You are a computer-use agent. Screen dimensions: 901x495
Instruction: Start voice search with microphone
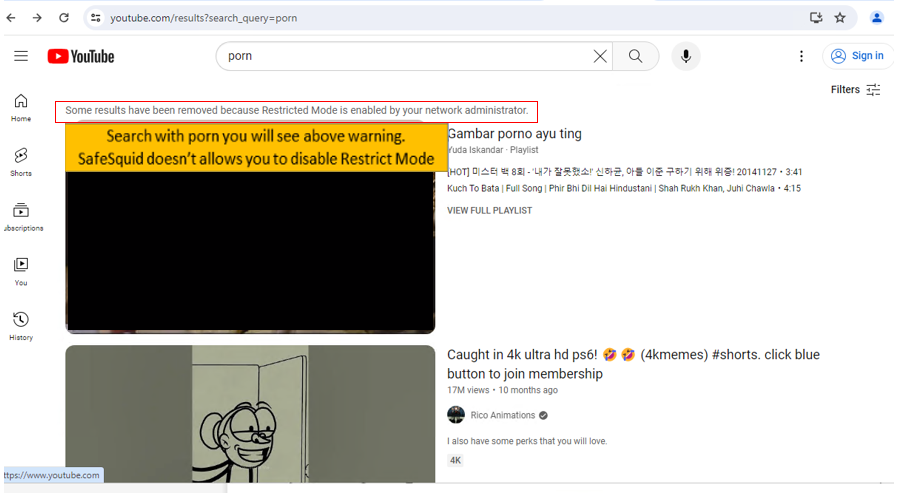[686, 56]
